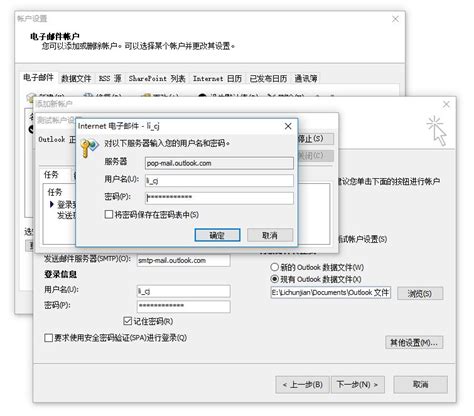Click 取消 in the credentials dialog
The image size is (474, 416).
point(270,235)
